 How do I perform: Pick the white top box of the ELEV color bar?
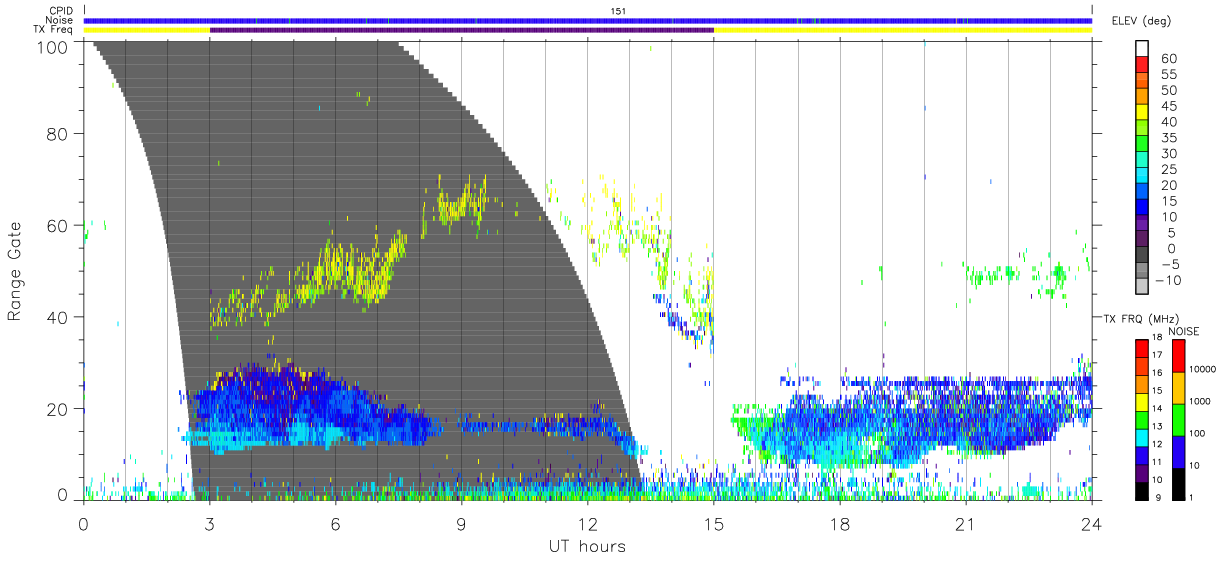coord(1144,49)
